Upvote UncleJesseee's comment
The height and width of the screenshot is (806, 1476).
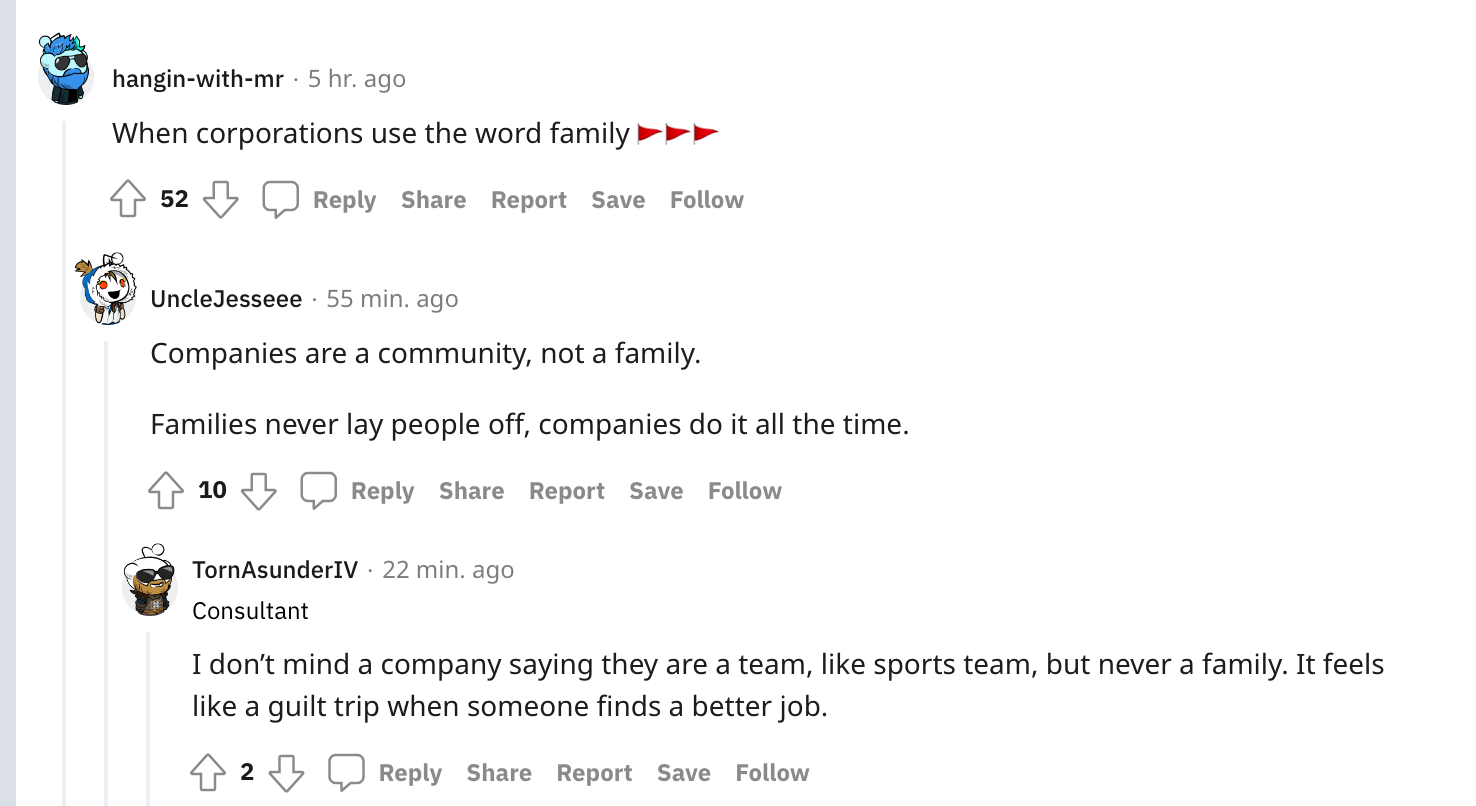(x=166, y=490)
